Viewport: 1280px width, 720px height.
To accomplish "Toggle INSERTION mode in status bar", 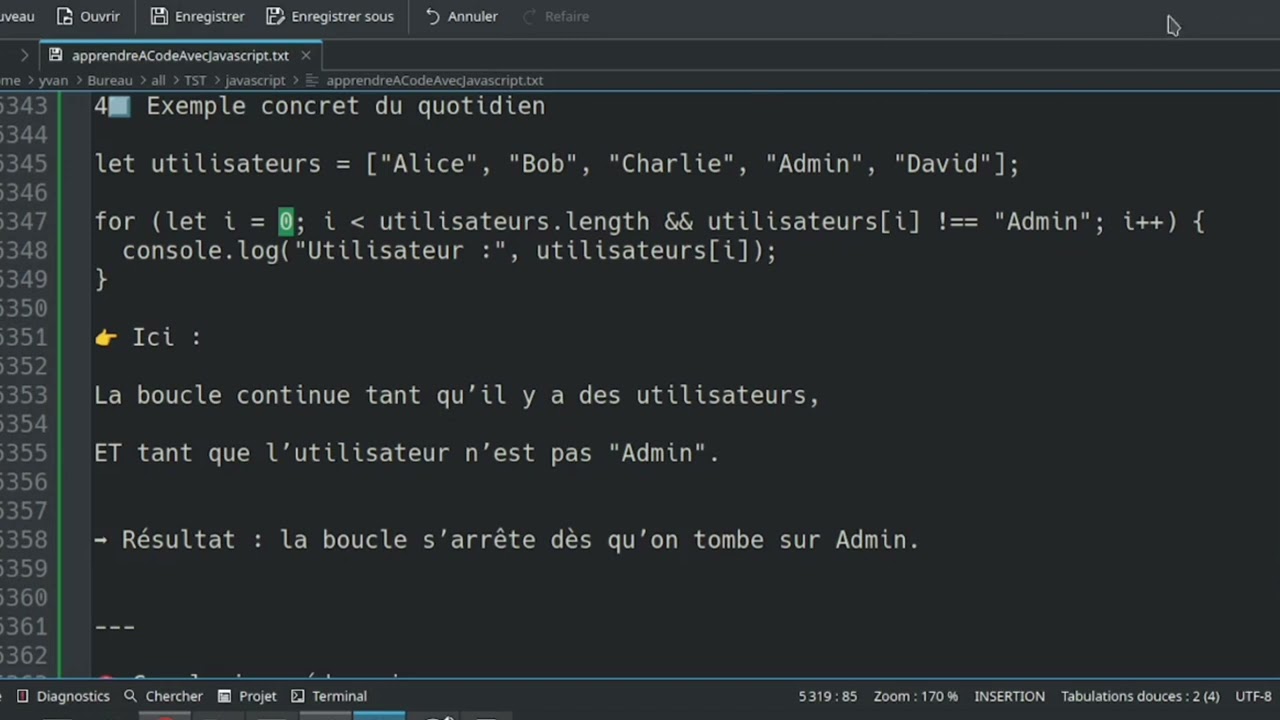I will [1009, 696].
